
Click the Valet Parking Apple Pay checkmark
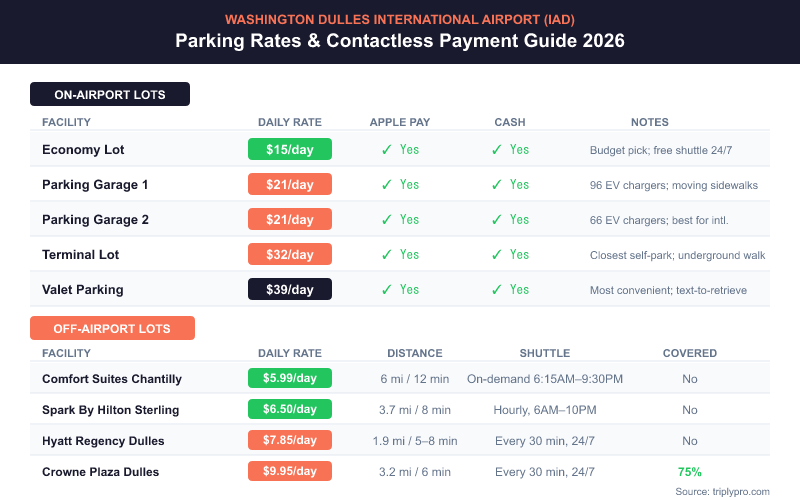pos(386,290)
